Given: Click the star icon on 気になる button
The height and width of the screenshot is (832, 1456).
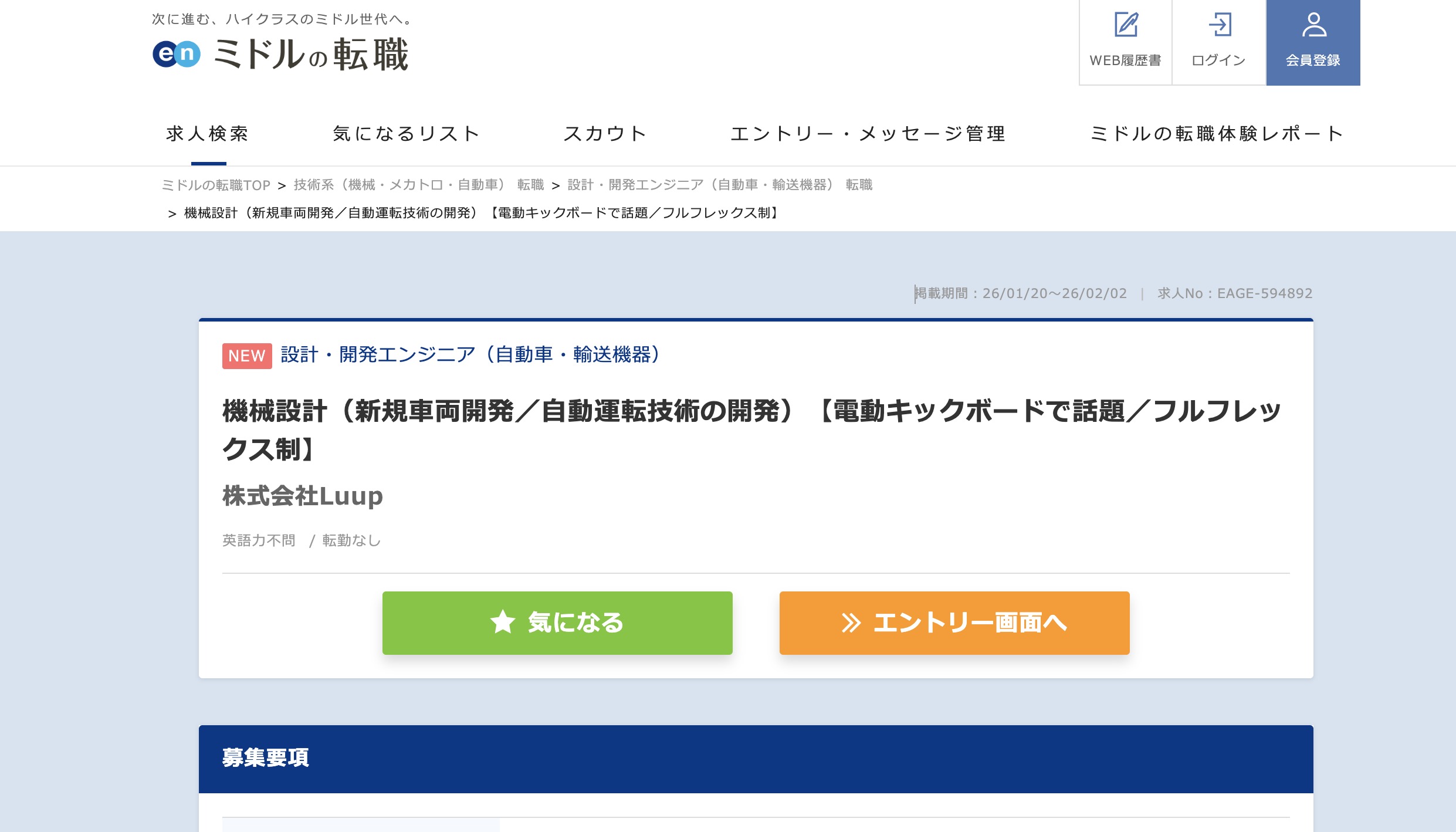Looking at the screenshot, I should click(503, 623).
